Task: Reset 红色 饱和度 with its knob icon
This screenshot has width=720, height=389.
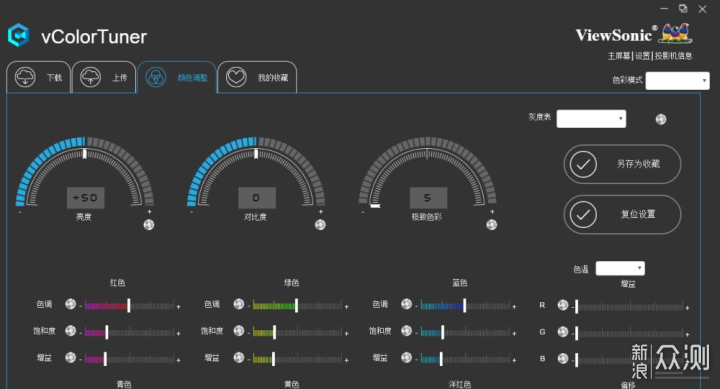Action: click(70, 331)
